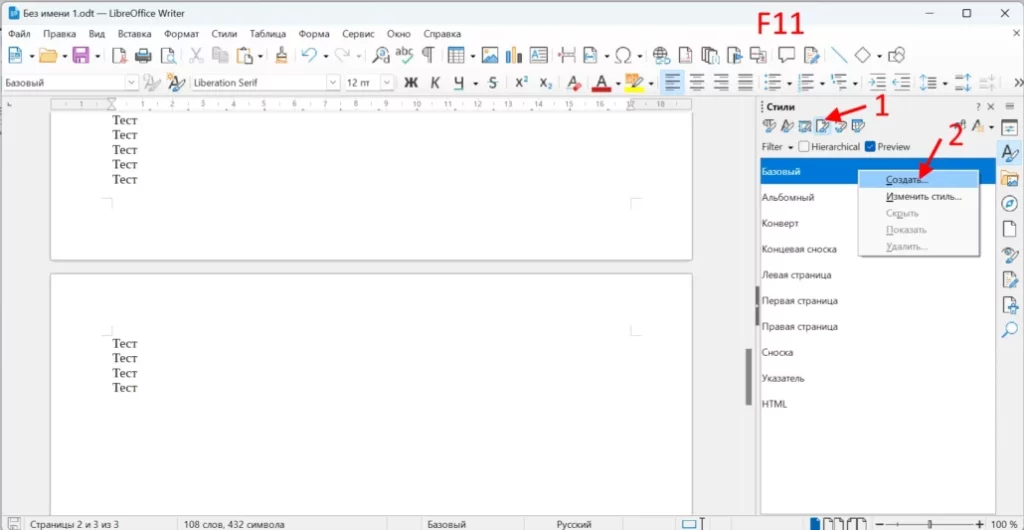Insert a page break icon

click(568, 55)
